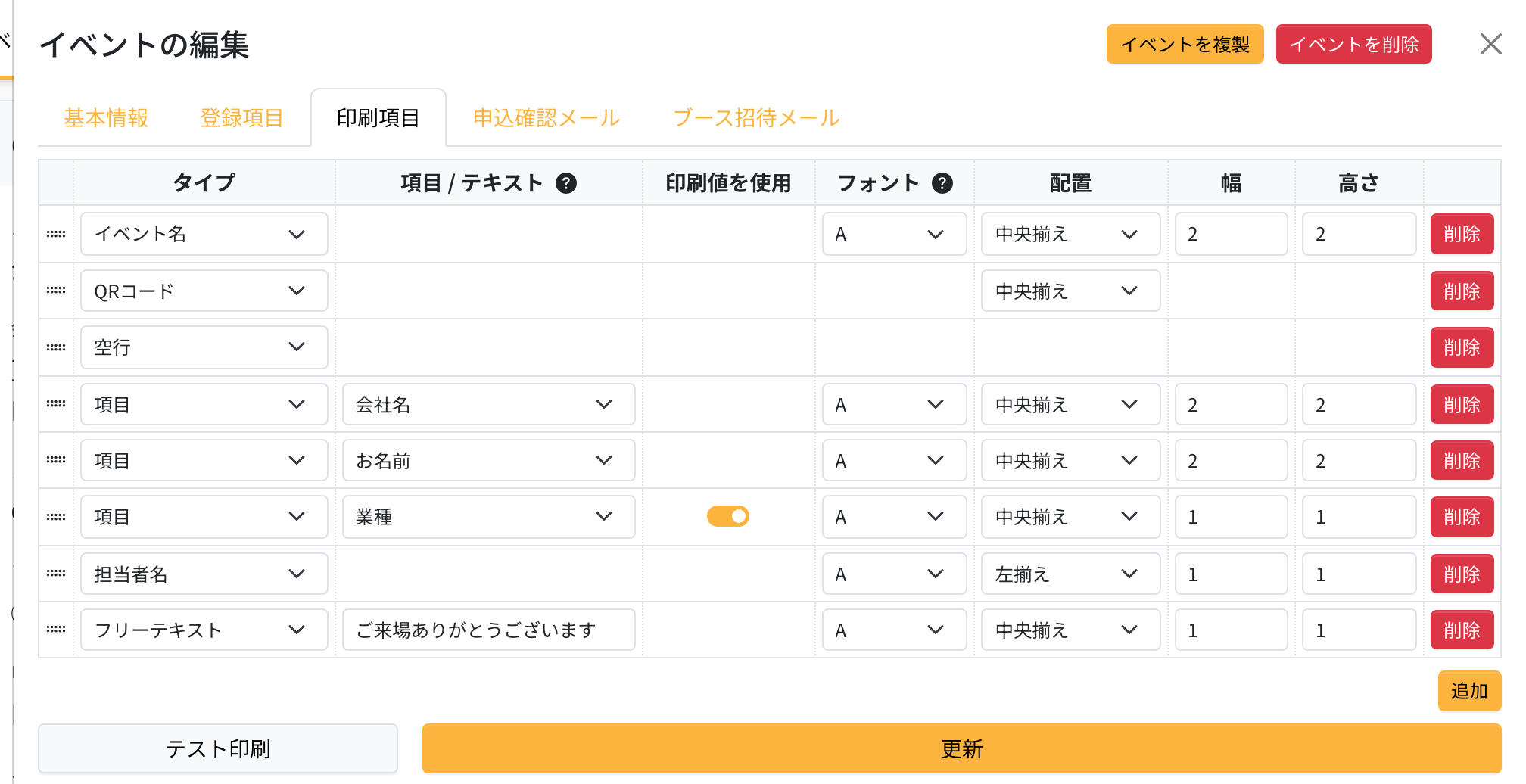Click the 追加 button
This screenshot has width=1526, height=784.
1469,691
